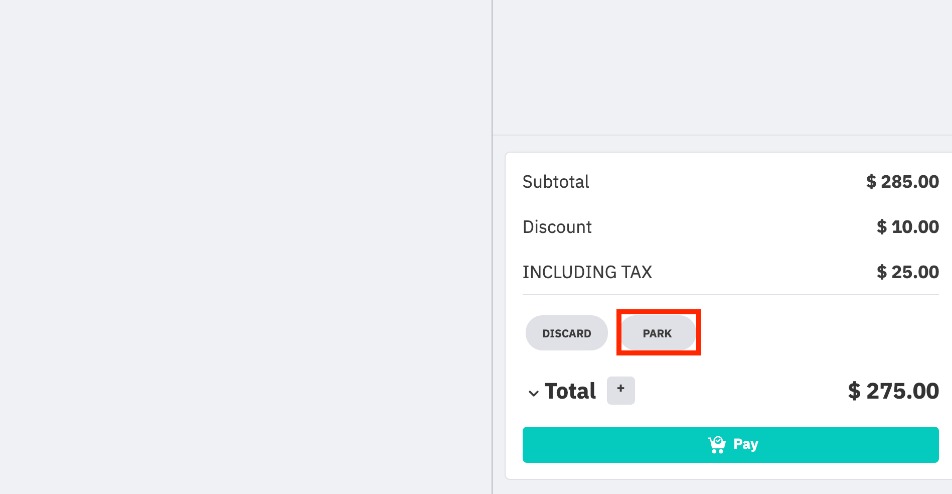Click the empty left product panel
Viewport: 952px width, 494px height.
(x=245, y=247)
